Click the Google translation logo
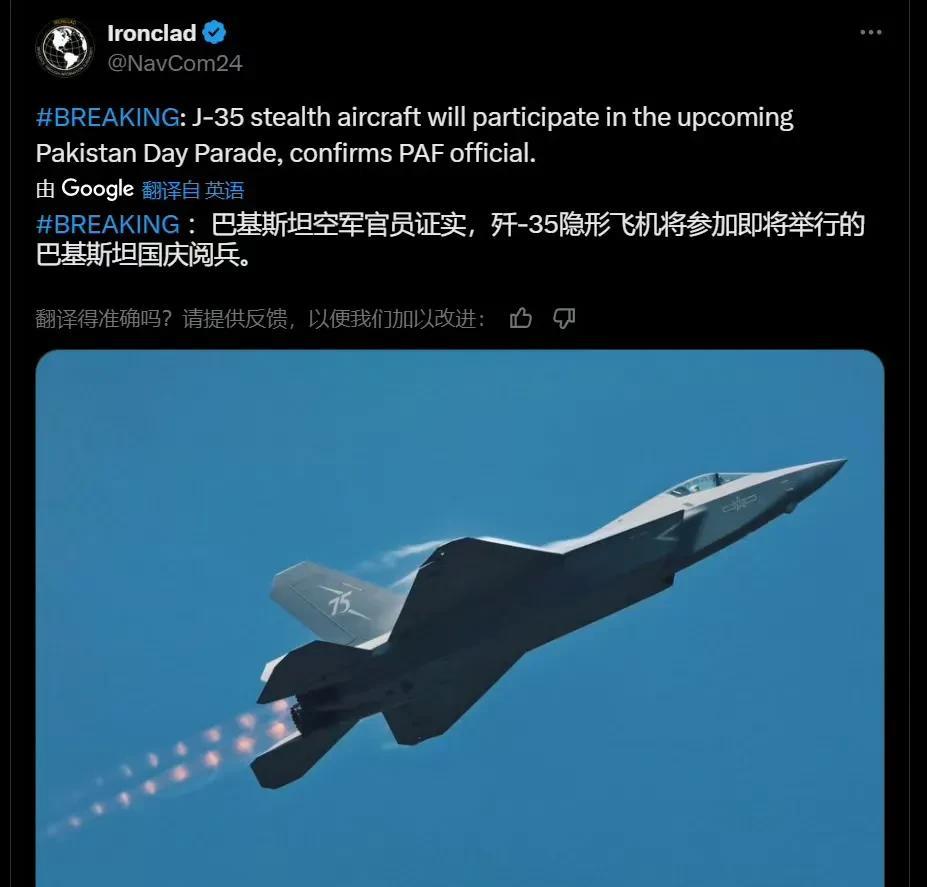927x887 pixels. click(98, 189)
